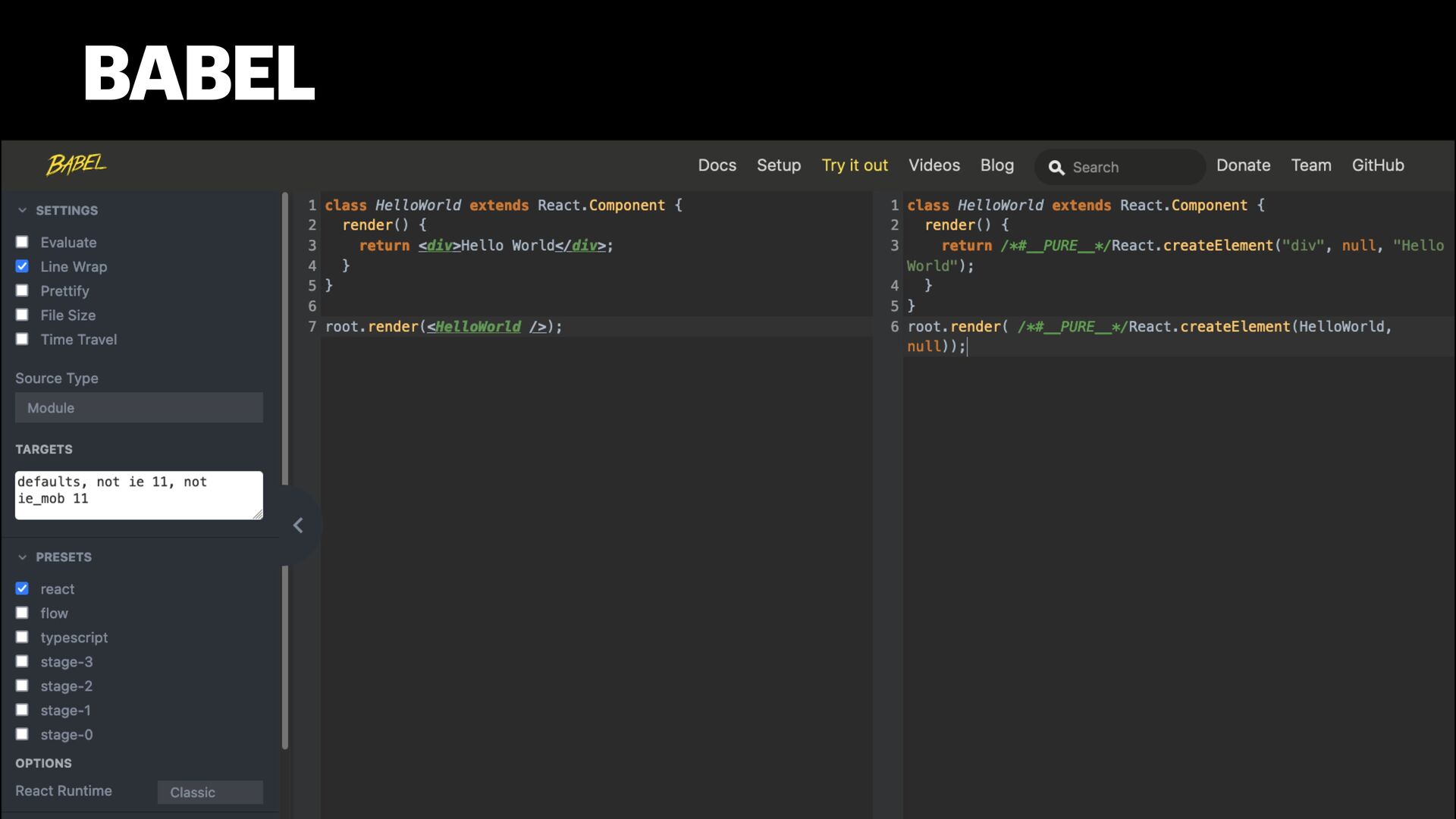The height and width of the screenshot is (819, 1456).
Task: Enable the flow preset
Action: (22, 613)
